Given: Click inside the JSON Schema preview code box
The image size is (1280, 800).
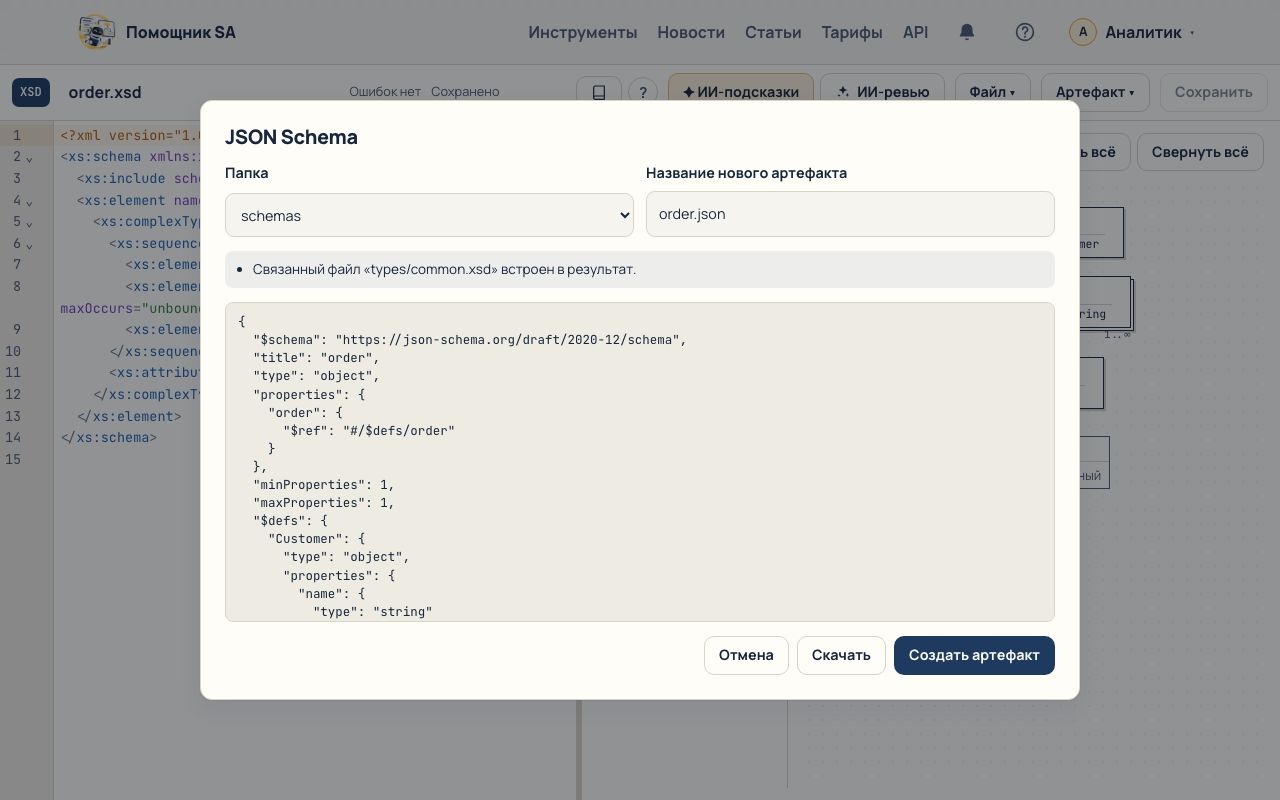Looking at the screenshot, I should click(x=640, y=462).
